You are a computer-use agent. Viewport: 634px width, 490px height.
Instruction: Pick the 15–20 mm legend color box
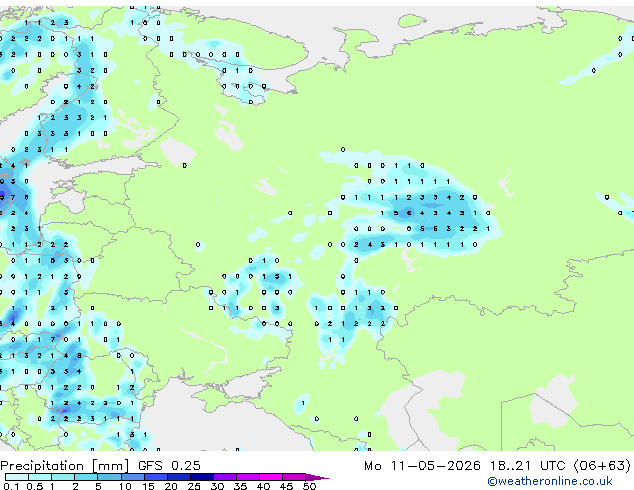[156, 477]
